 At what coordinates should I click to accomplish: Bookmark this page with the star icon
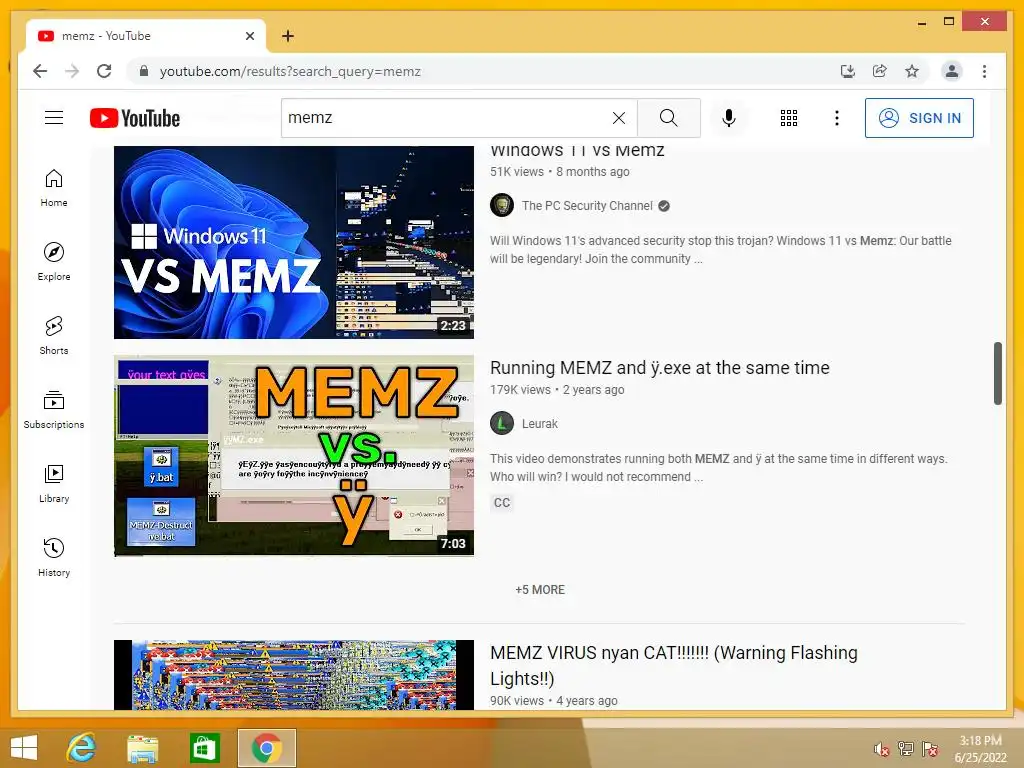[x=912, y=71]
